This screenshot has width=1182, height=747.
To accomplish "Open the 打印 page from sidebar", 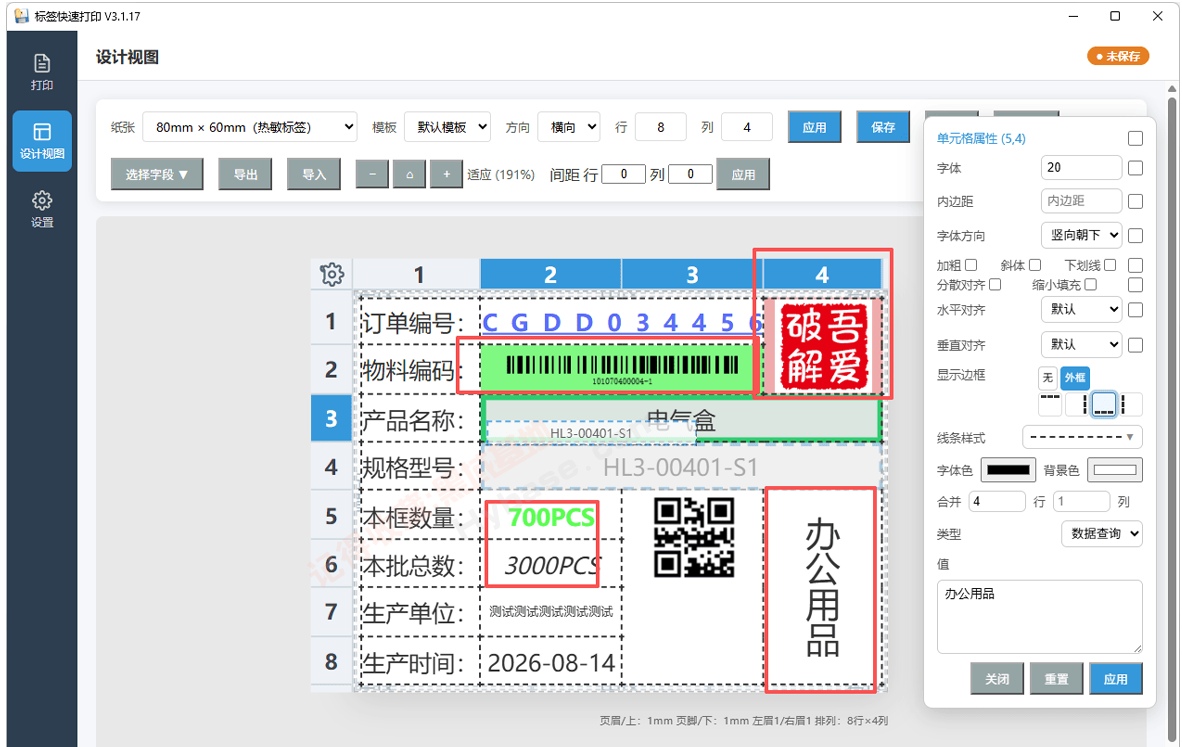I will (42, 72).
